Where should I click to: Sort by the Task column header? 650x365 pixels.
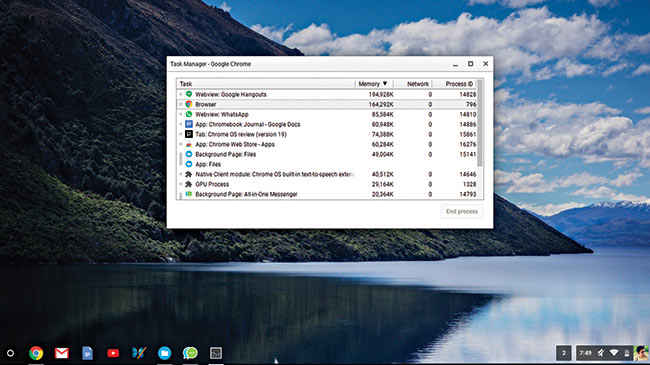[266, 84]
